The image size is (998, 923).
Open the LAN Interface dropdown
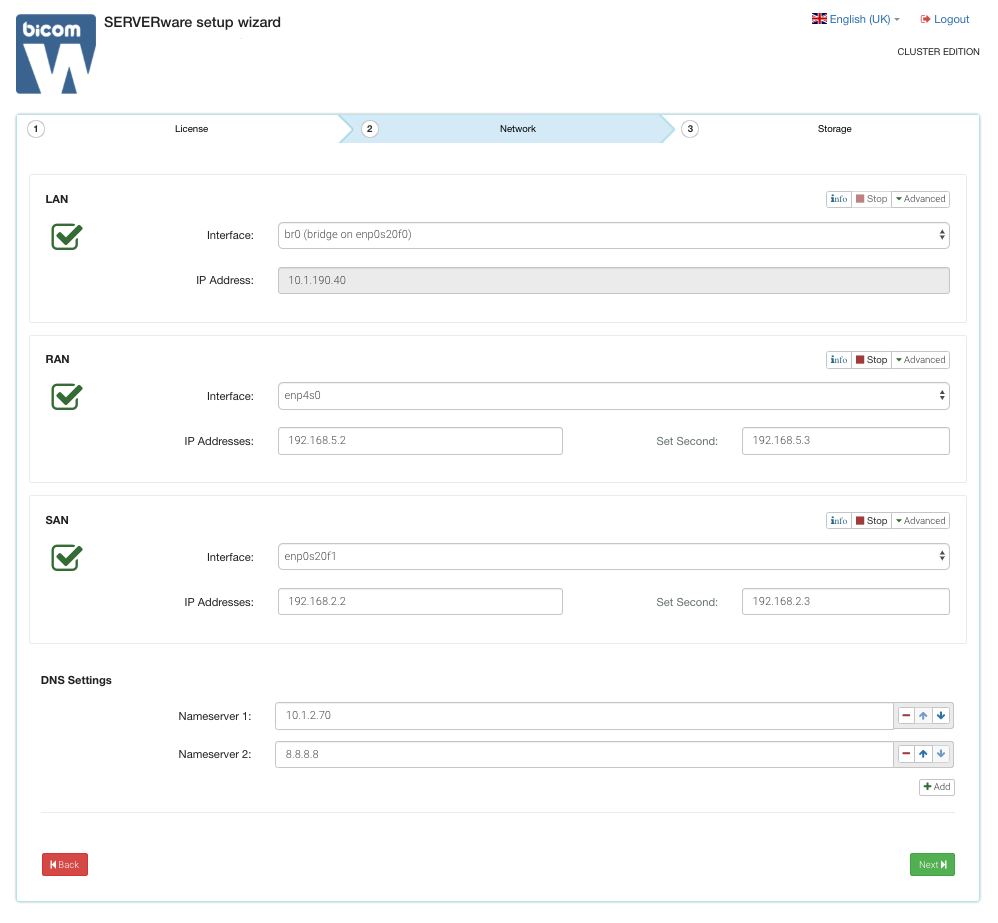point(614,235)
